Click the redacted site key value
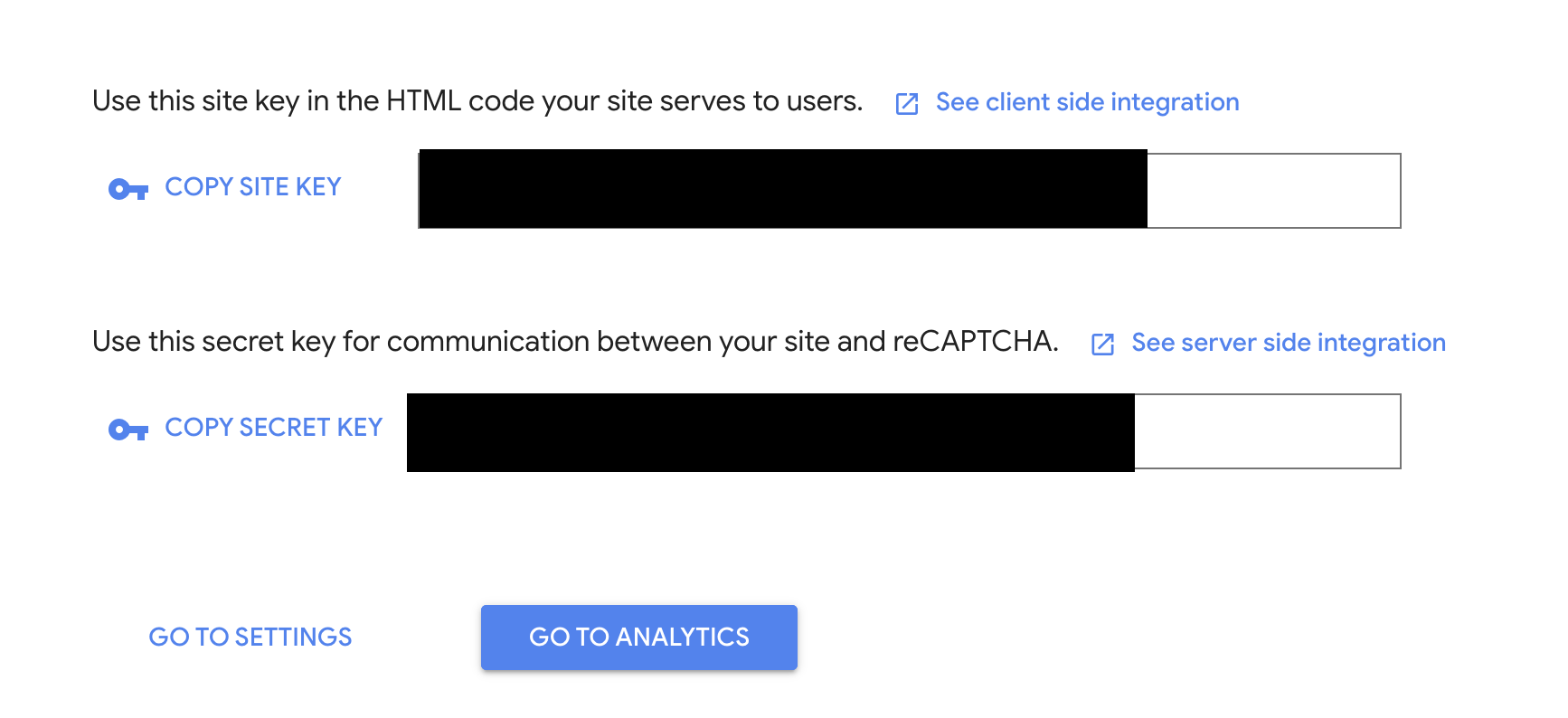Viewport: 1568px width, 718px height. click(783, 189)
